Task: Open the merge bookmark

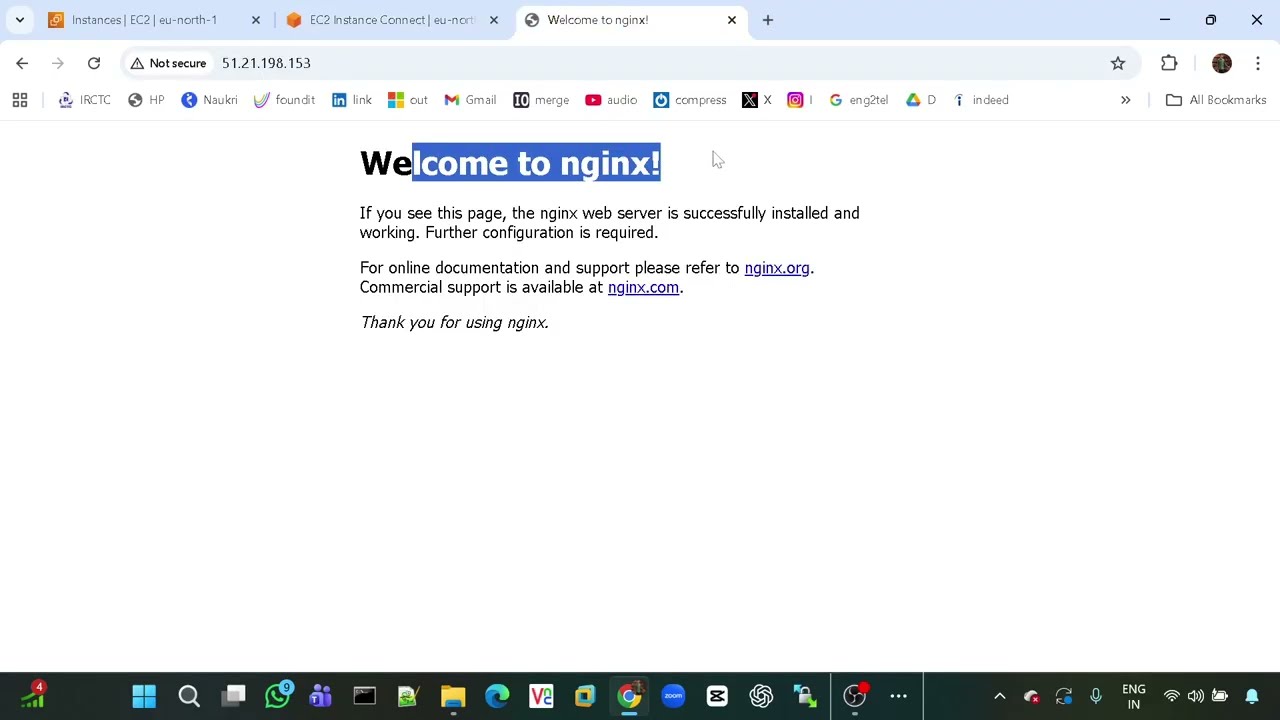Action: (x=541, y=100)
